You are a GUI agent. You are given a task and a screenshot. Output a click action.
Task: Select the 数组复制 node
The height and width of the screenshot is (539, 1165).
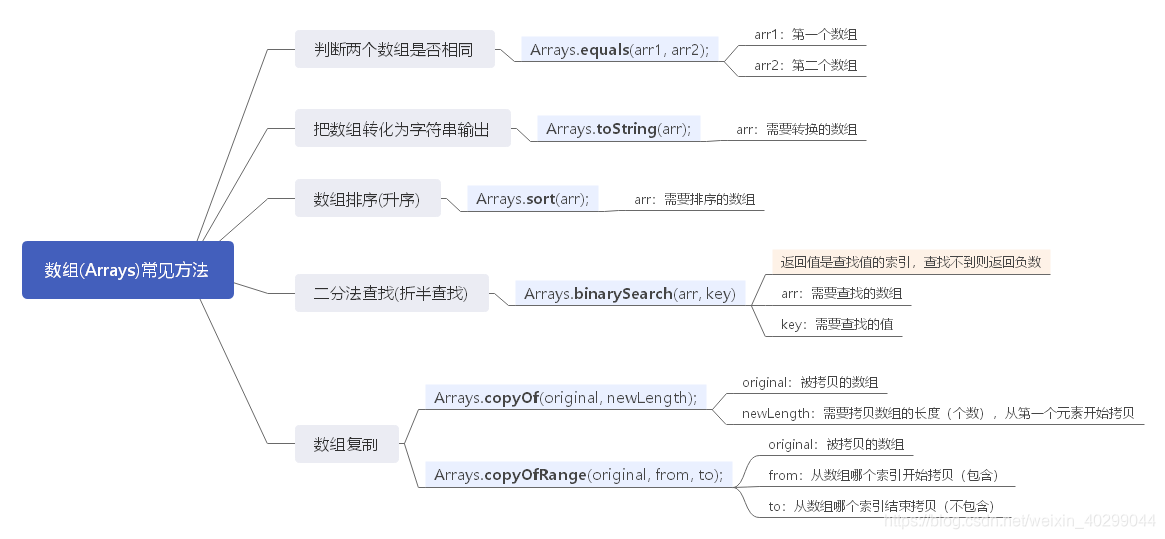coord(346,445)
